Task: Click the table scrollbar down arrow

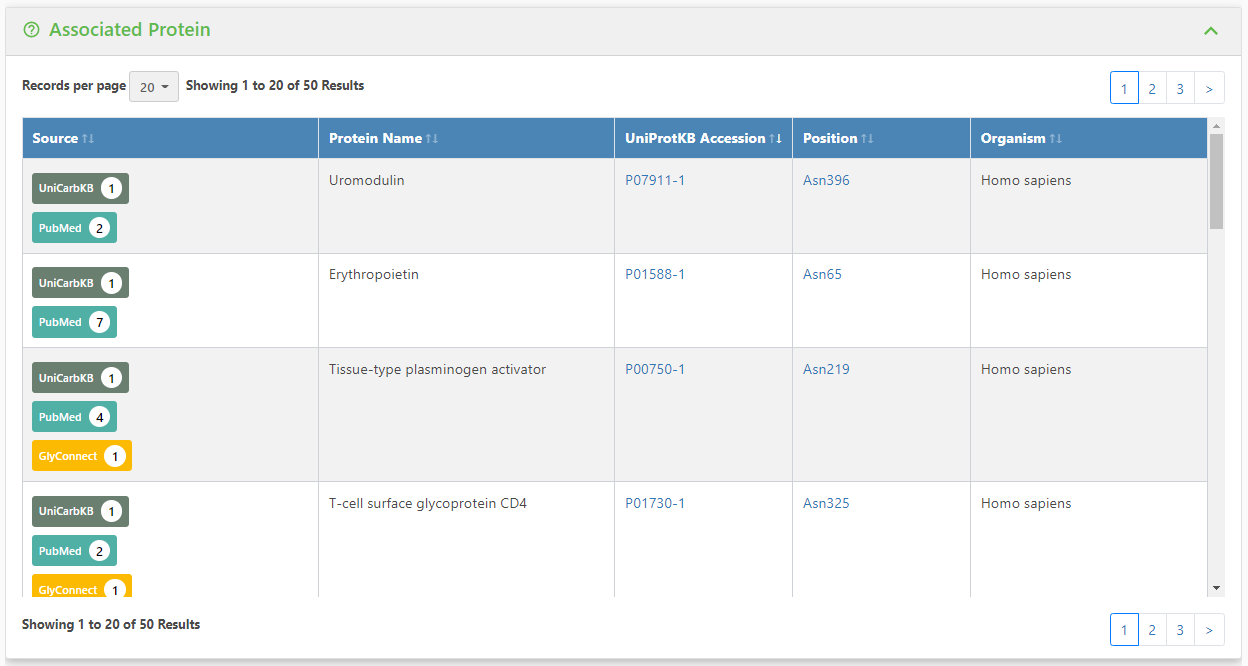Action: [1216, 588]
